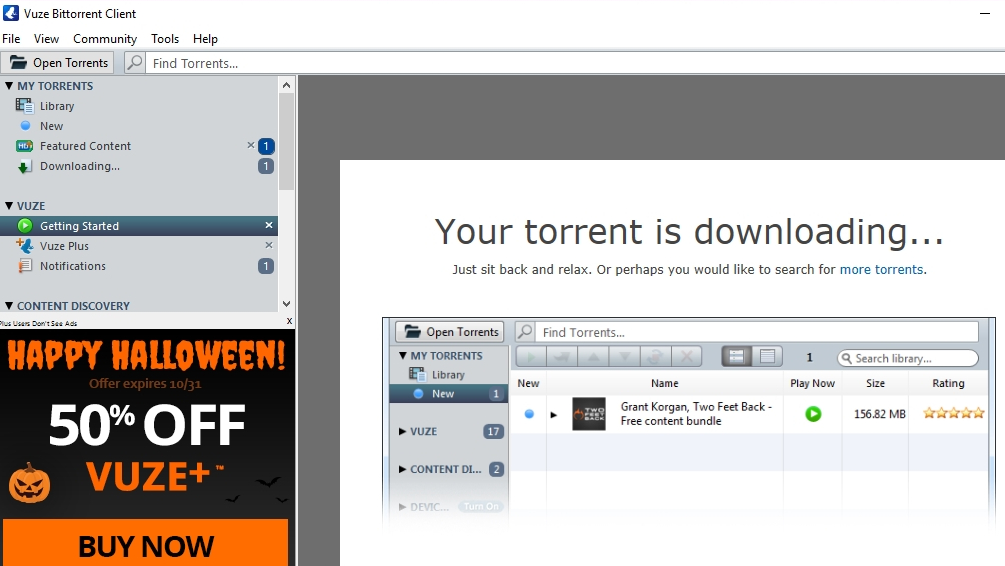The image size is (1005, 566).
Task: Focus the Find Torrents search field
Action: point(575,63)
